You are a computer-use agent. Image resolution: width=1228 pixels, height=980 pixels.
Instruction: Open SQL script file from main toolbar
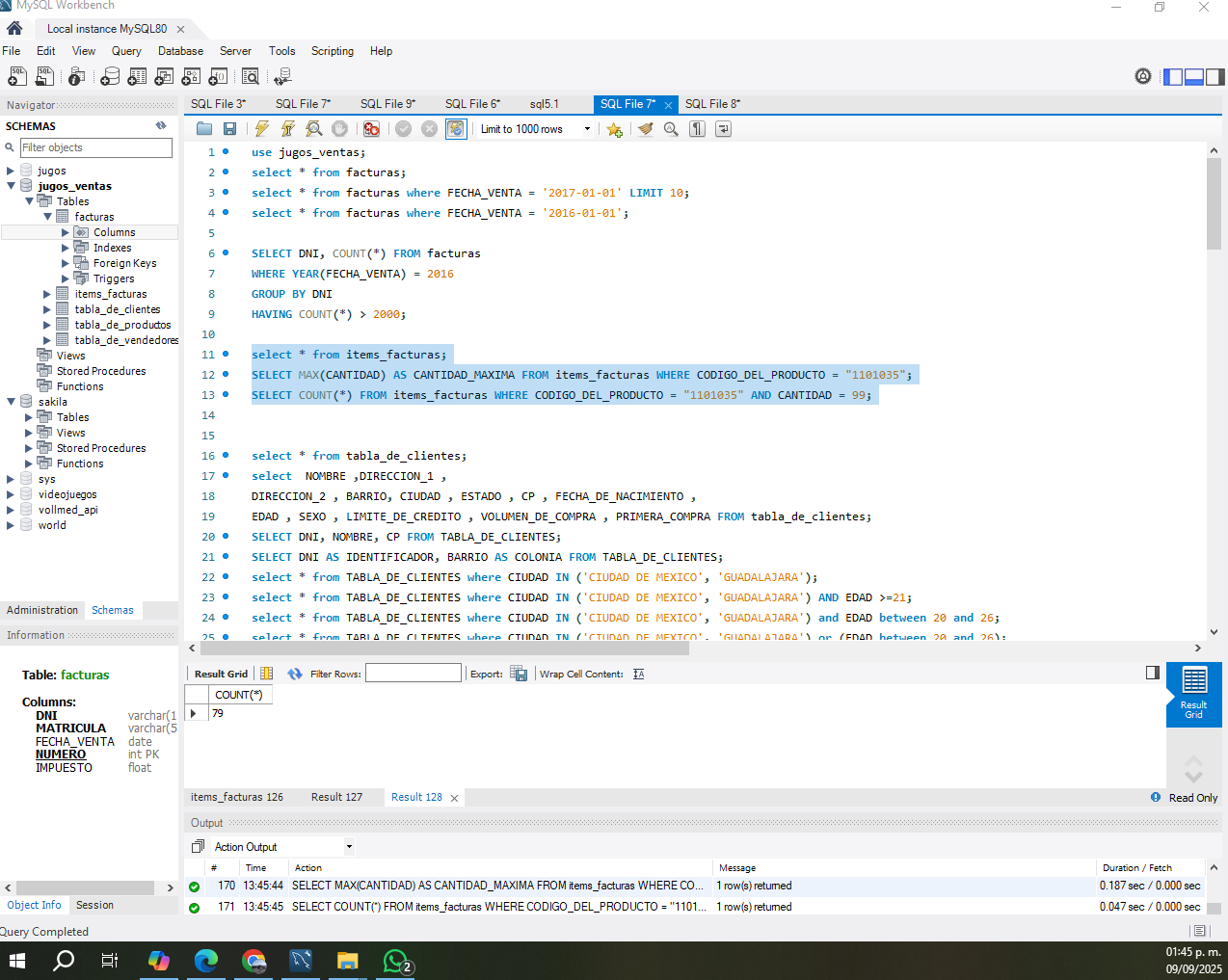(x=44, y=76)
